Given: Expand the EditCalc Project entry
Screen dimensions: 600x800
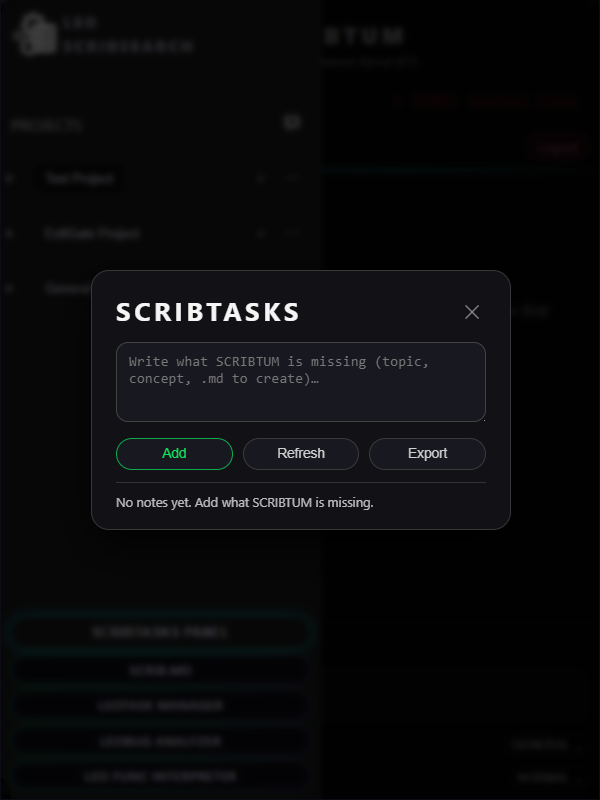Looking at the screenshot, I should (x=10, y=233).
